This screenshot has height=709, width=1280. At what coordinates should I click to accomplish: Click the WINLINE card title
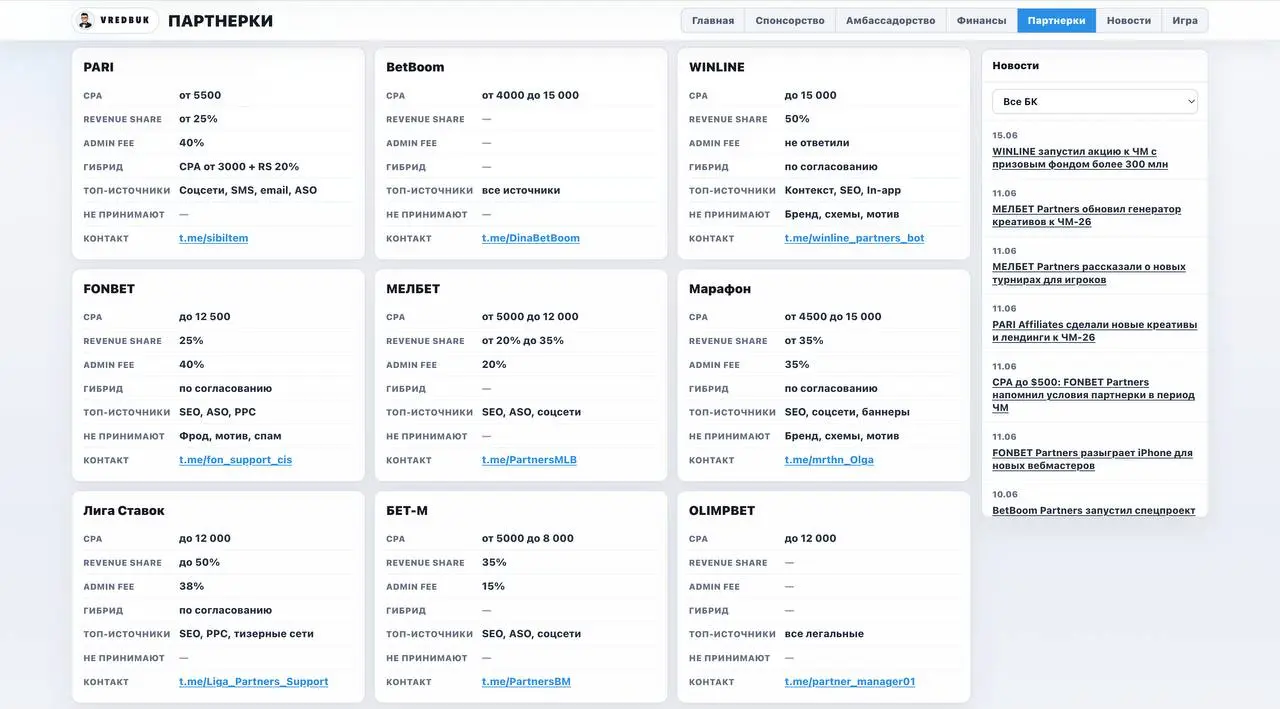[x=717, y=67]
